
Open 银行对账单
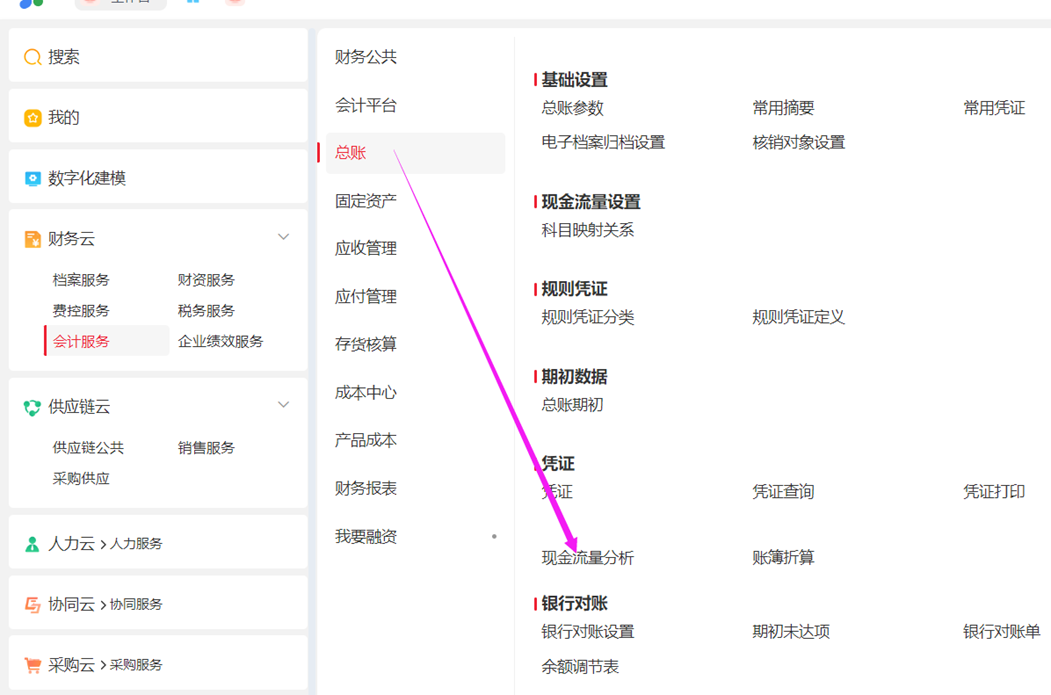click(x=1001, y=631)
